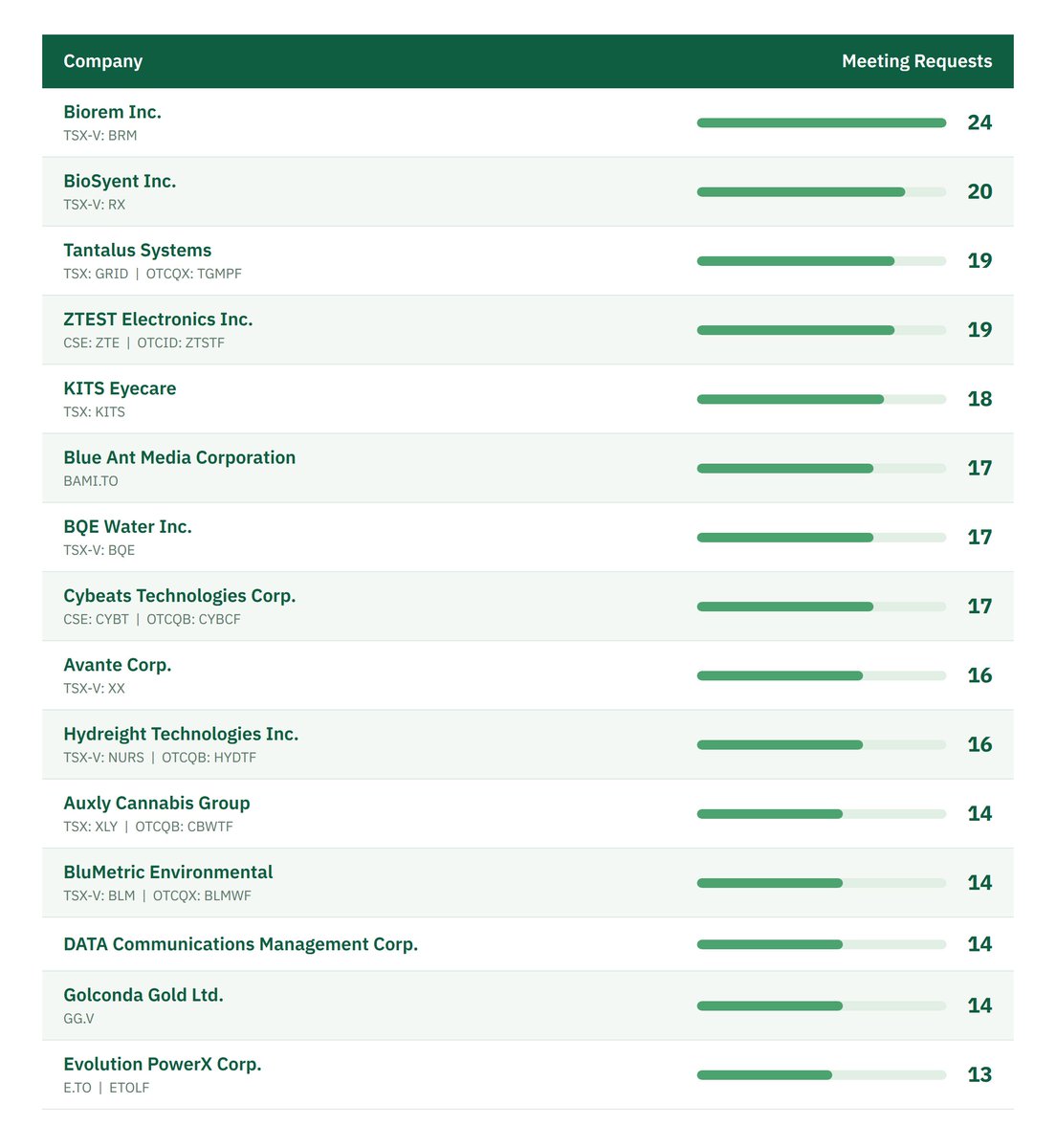
Task: Select KITS Eyecare company name
Action: 120,388
